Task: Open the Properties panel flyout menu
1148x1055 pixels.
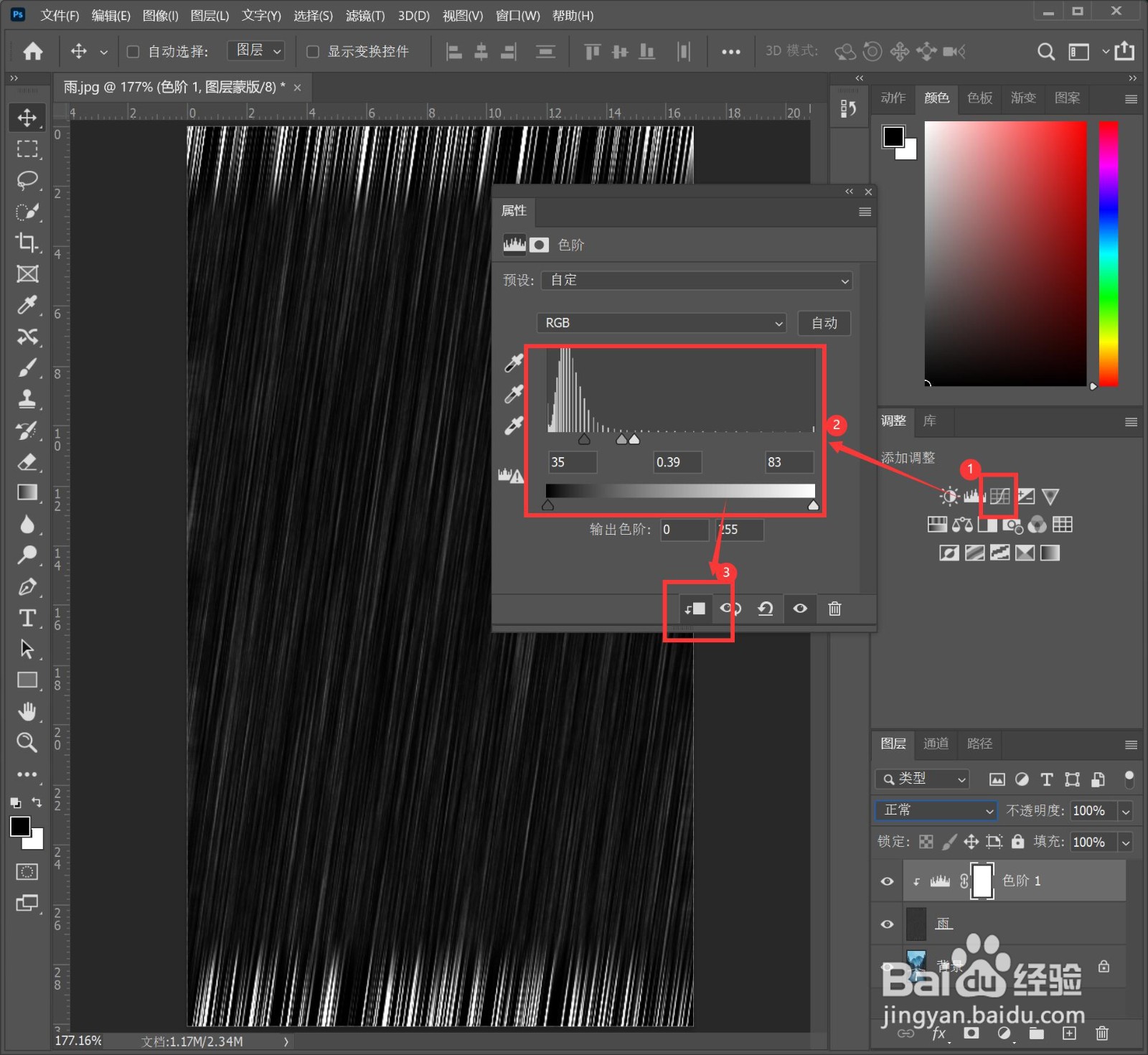Action: [x=865, y=212]
